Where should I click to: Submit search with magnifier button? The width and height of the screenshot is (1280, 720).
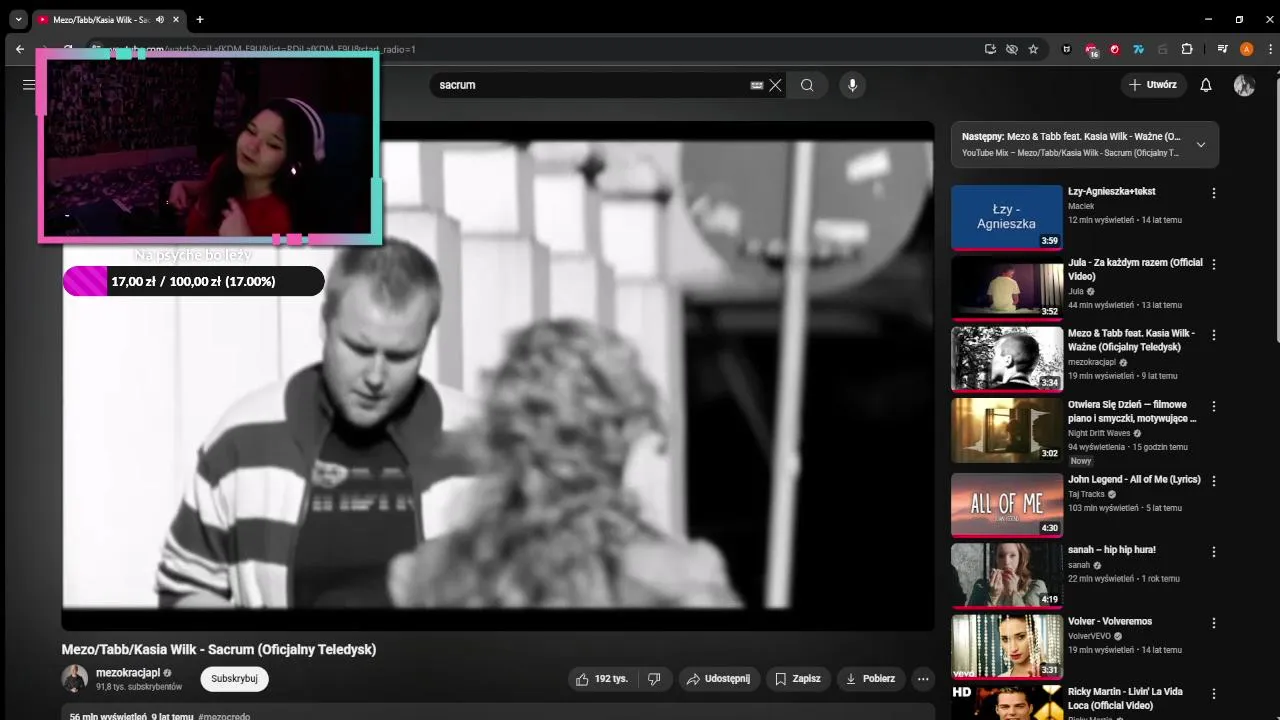point(807,85)
